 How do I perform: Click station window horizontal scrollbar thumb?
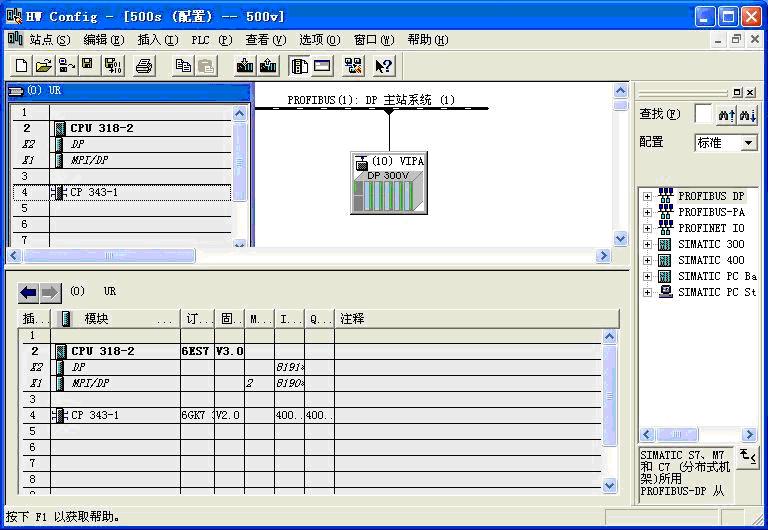109,256
